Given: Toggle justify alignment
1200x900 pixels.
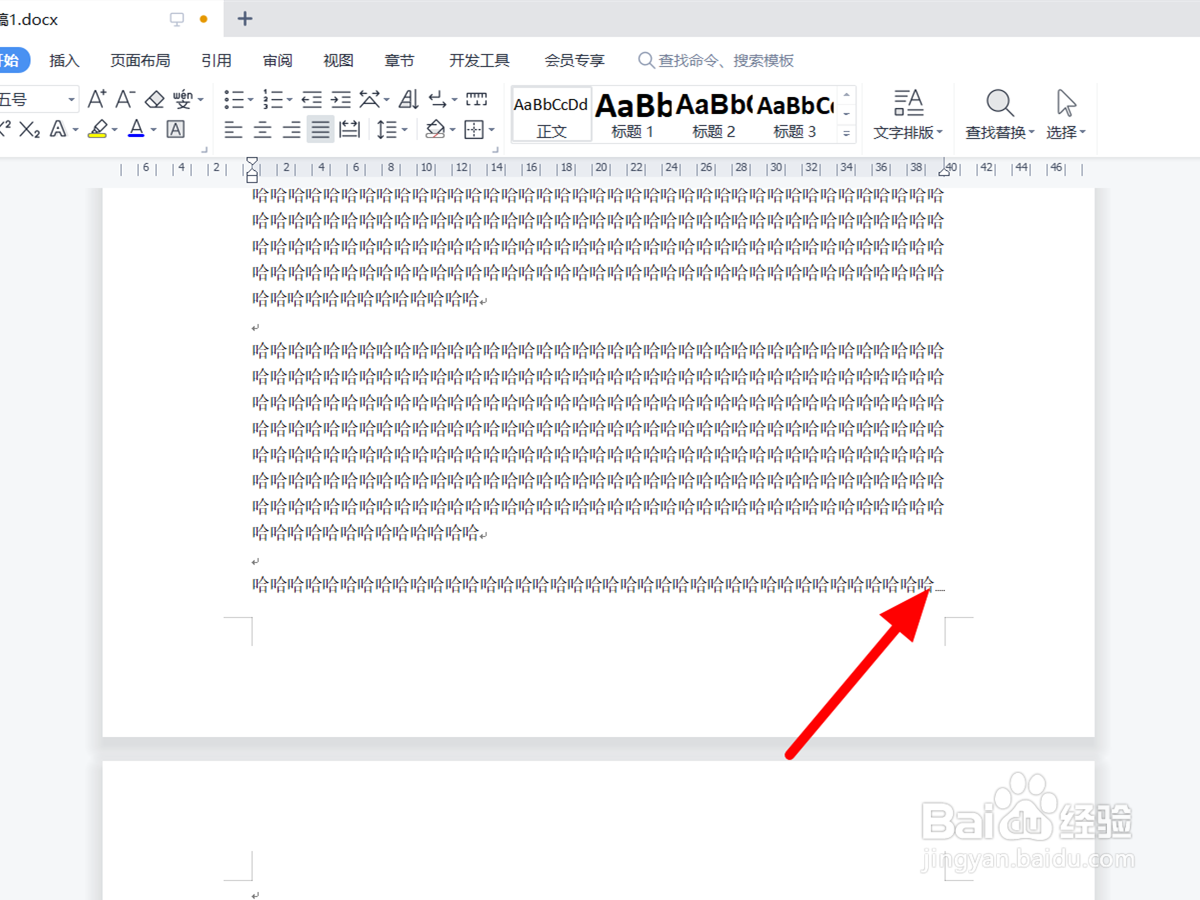Looking at the screenshot, I should coord(320,129).
